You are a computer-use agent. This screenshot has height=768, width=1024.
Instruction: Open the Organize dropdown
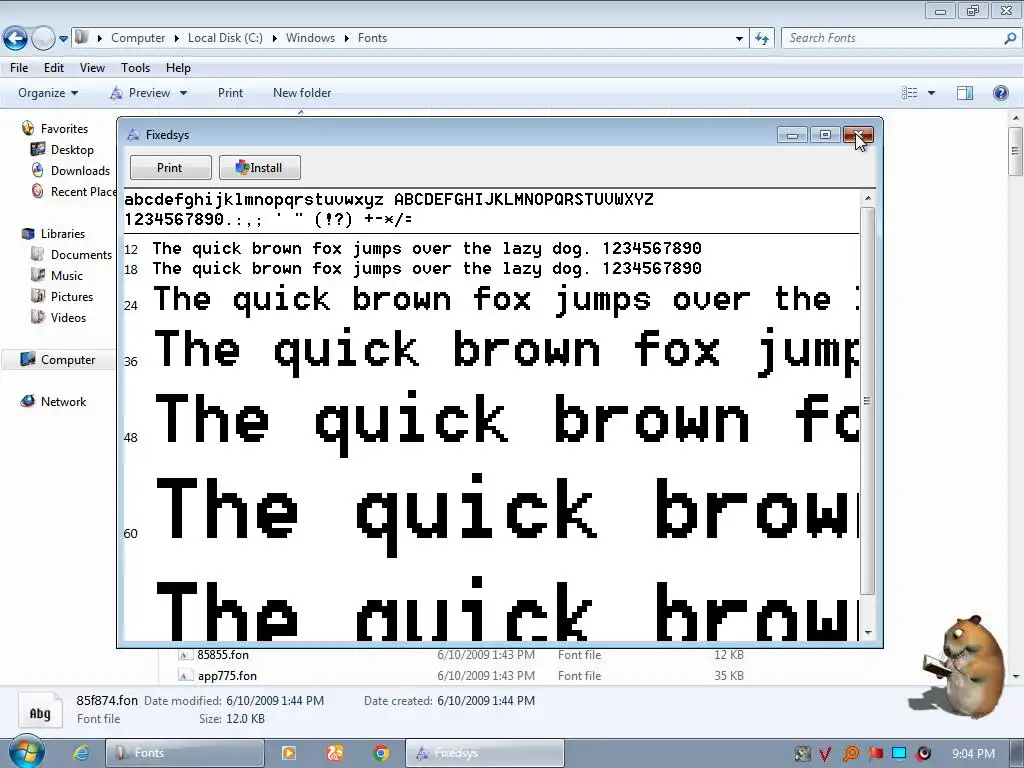click(48, 93)
